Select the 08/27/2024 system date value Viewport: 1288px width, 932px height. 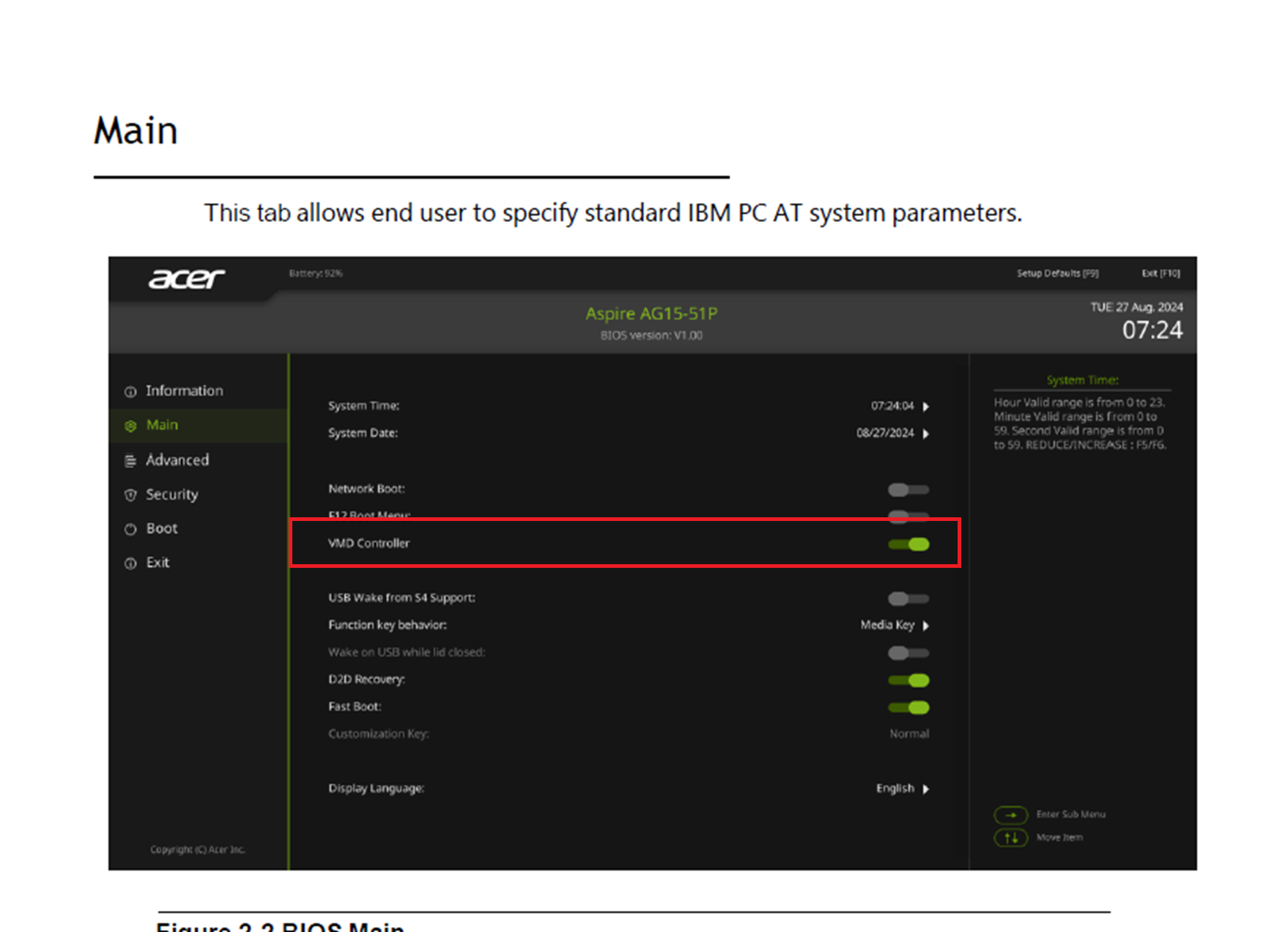click(885, 433)
